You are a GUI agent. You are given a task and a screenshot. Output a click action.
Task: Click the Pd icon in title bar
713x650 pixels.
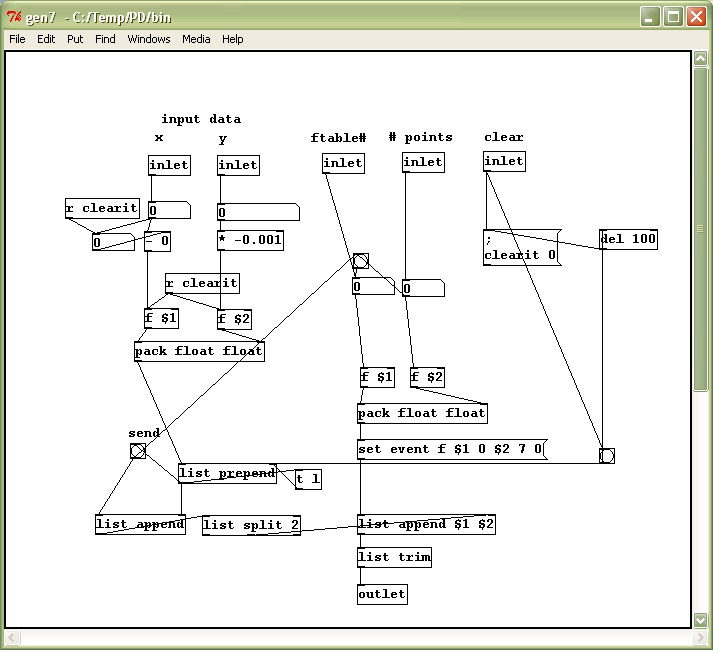pyautogui.click(x=14, y=17)
